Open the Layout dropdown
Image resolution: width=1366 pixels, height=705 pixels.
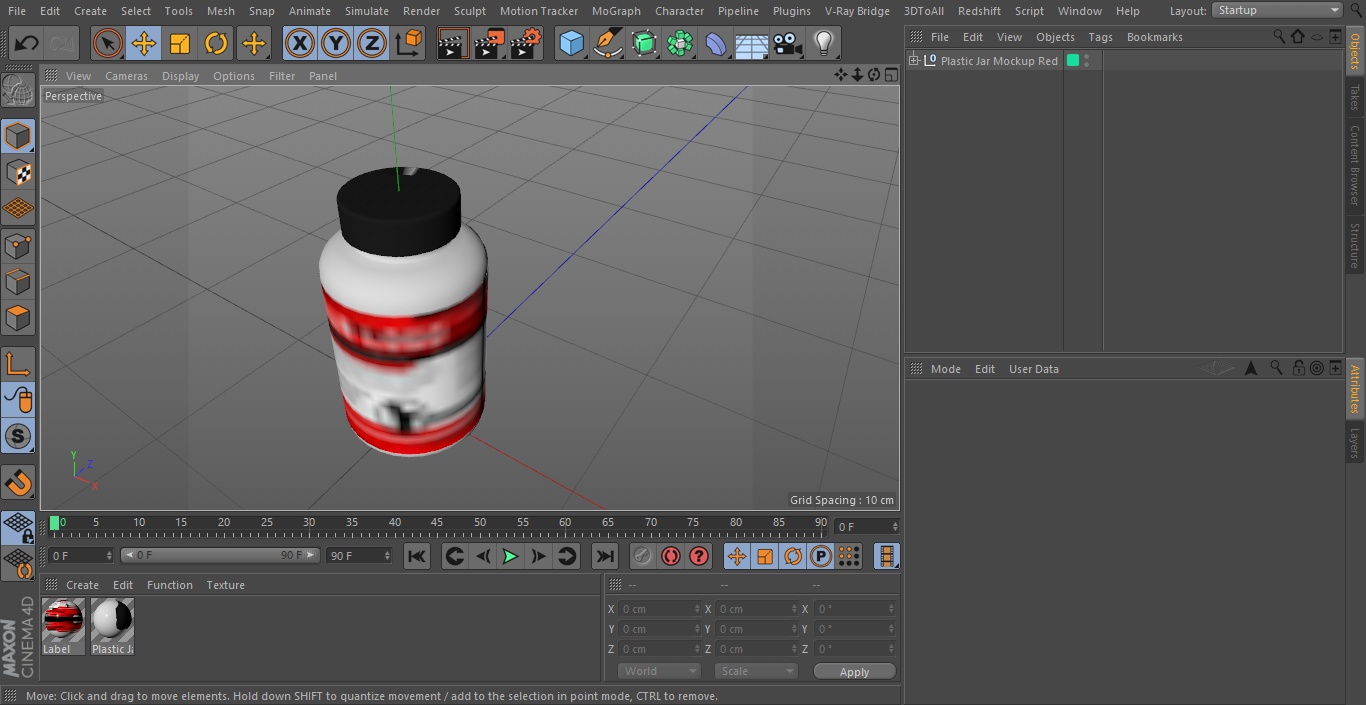(1277, 10)
